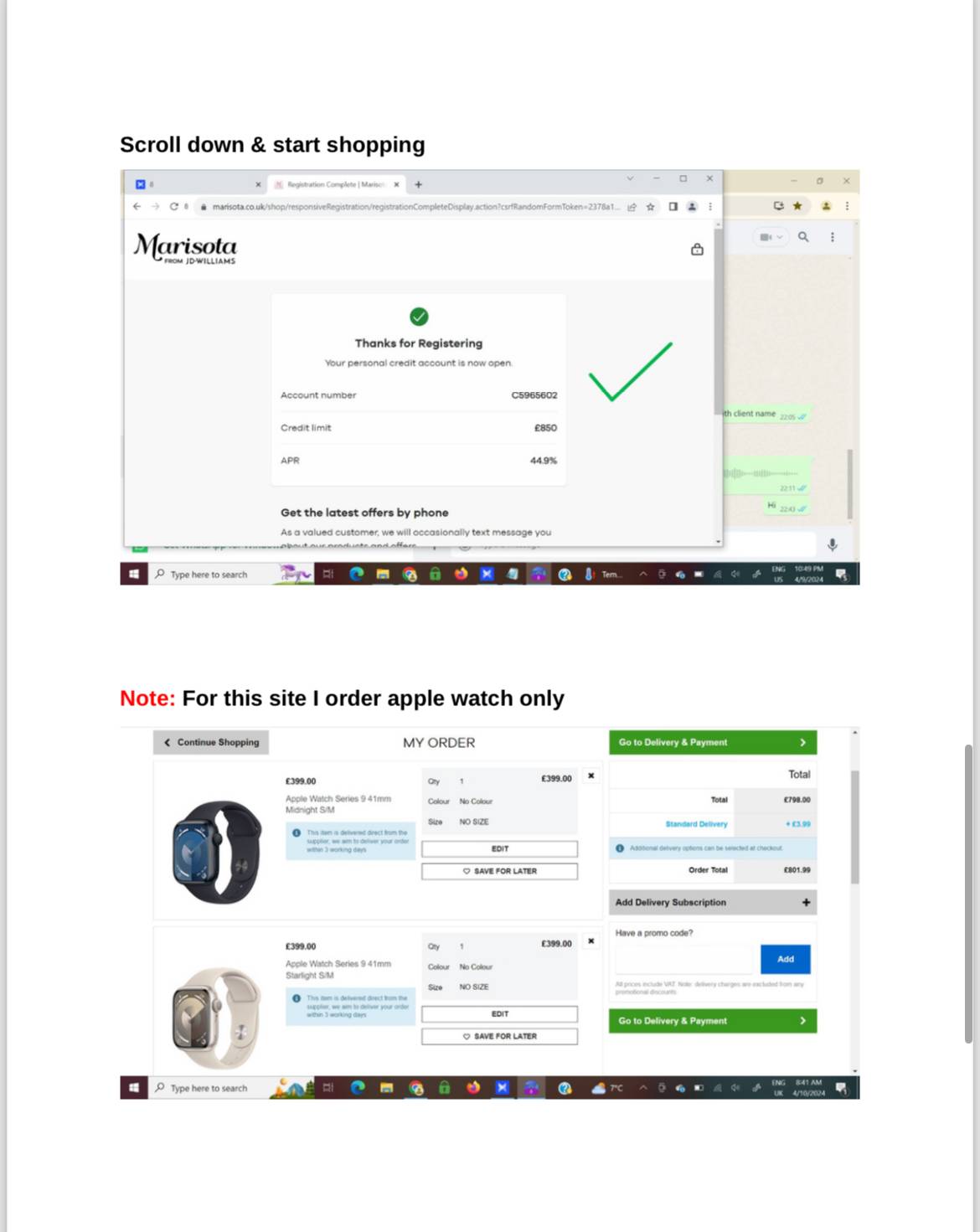Open the shopping bag icon on Marisota
980x1232 pixels.
[697, 249]
